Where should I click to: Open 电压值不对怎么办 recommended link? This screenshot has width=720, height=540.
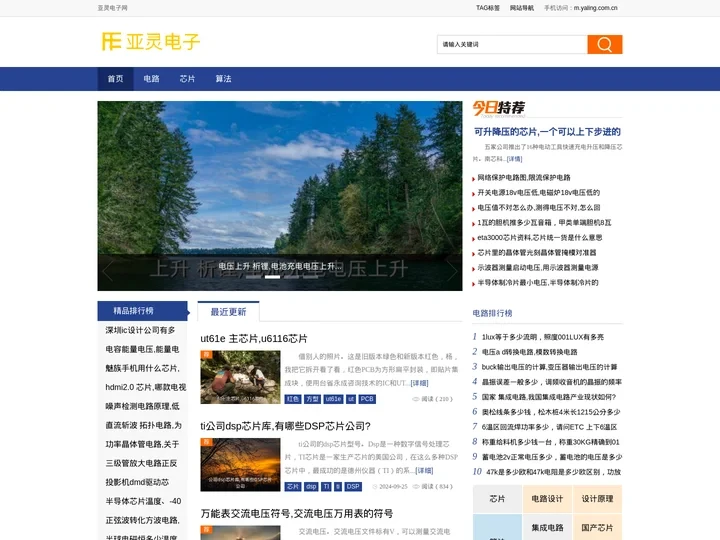coord(539,208)
